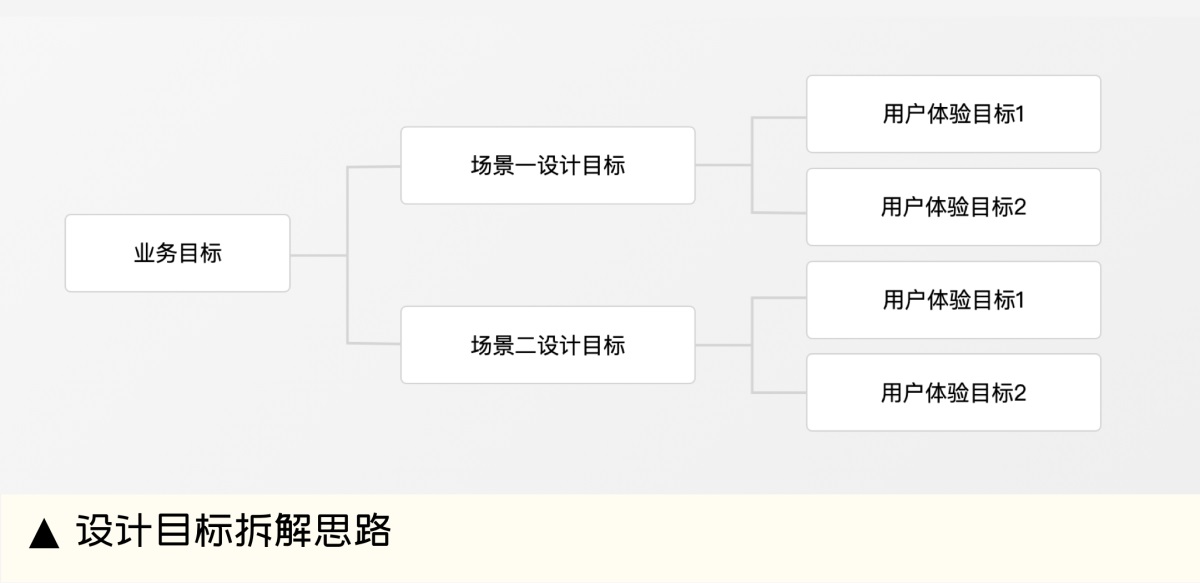1200x583 pixels.
Task: Click 用户体验目标2 linked to 场景一设计目标
Action: click(953, 207)
